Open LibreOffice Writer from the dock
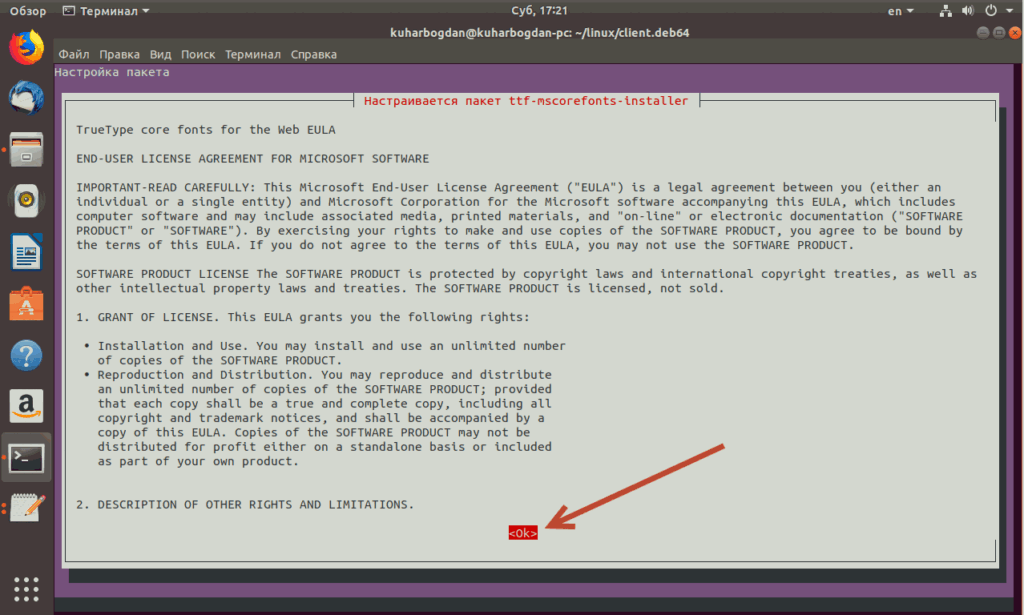The image size is (1024, 615). (27, 252)
